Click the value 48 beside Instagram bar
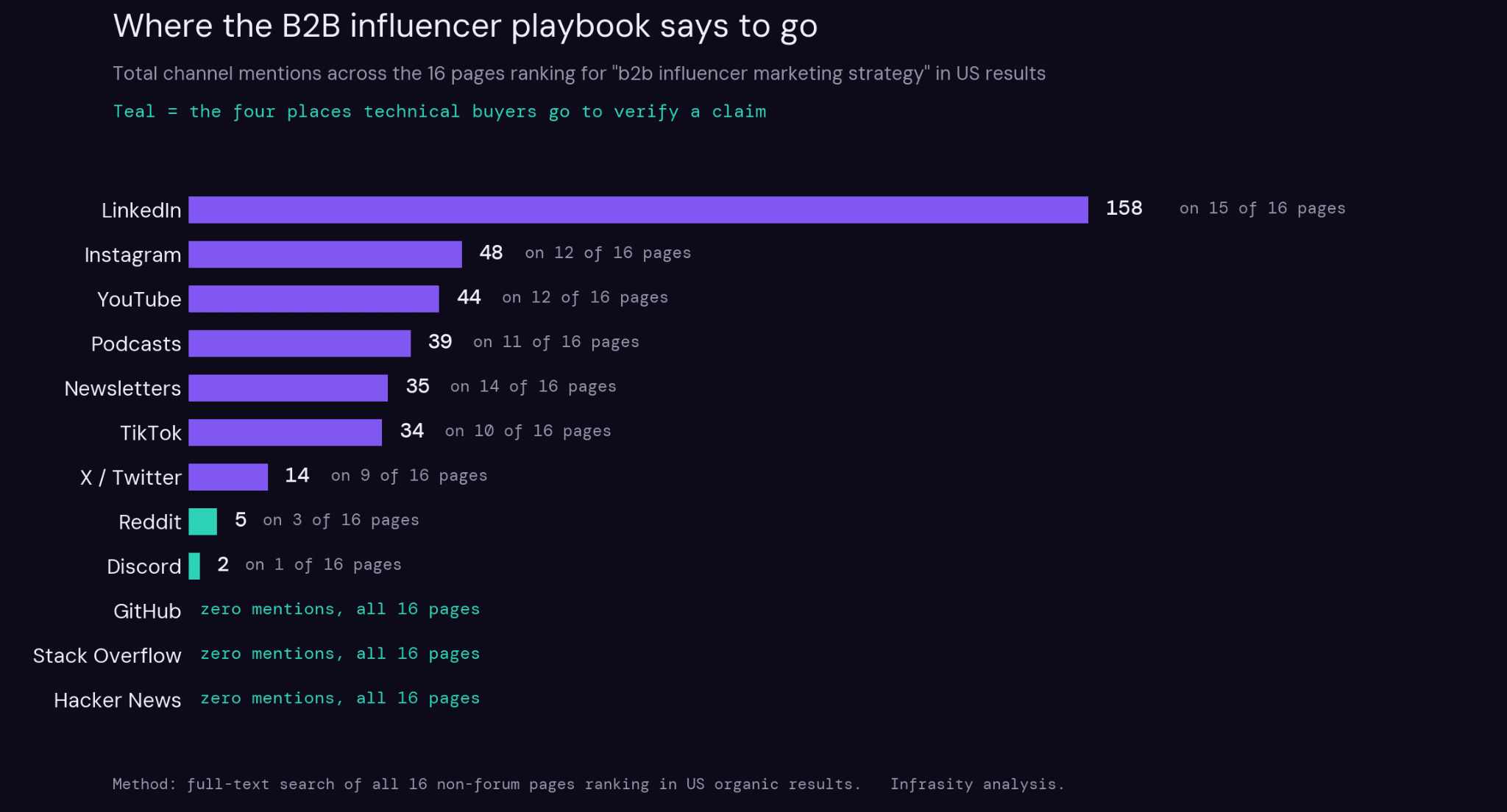The width and height of the screenshot is (1507, 812). tap(491, 253)
